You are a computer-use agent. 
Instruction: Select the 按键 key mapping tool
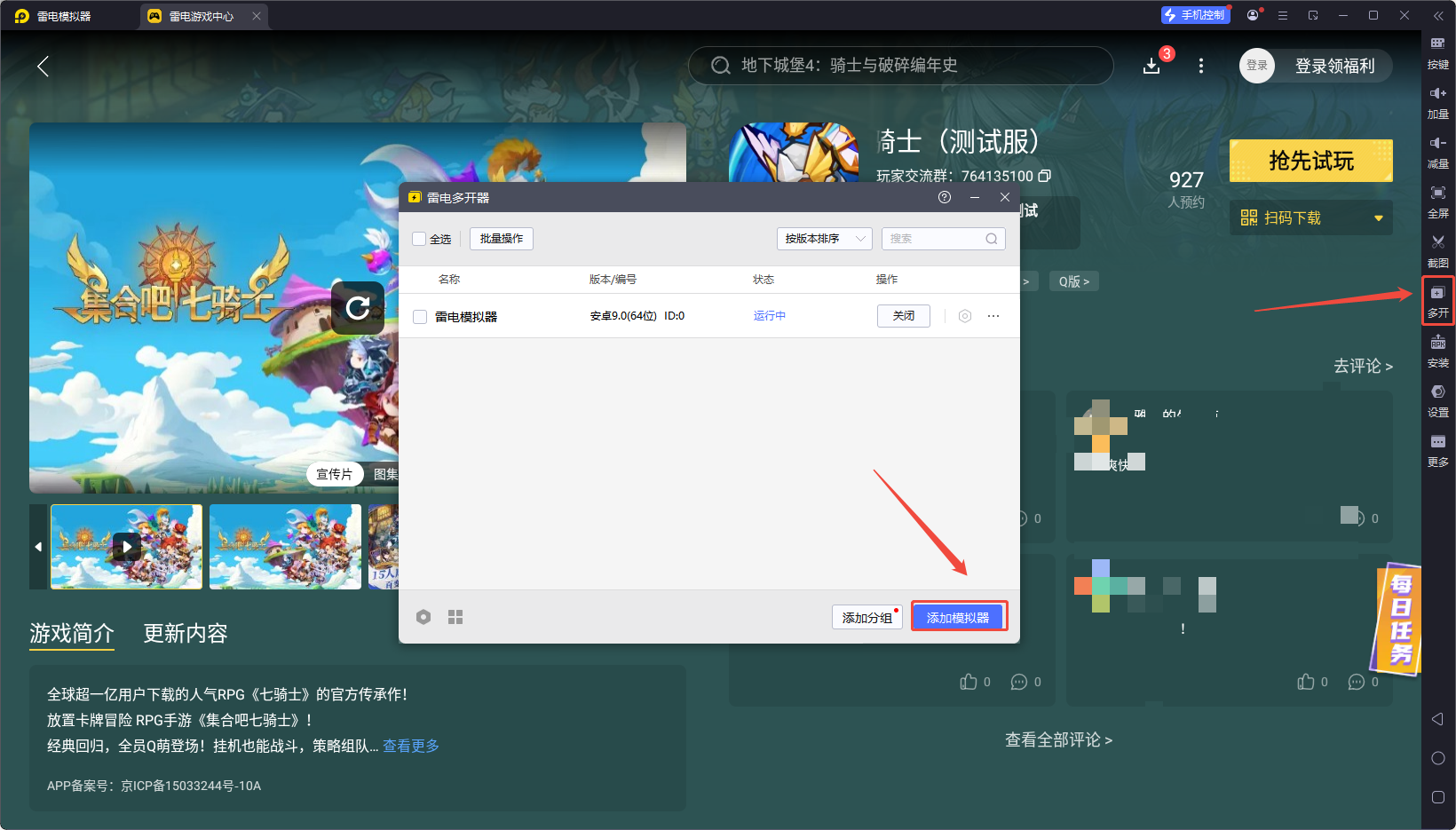coord(1438,53)
